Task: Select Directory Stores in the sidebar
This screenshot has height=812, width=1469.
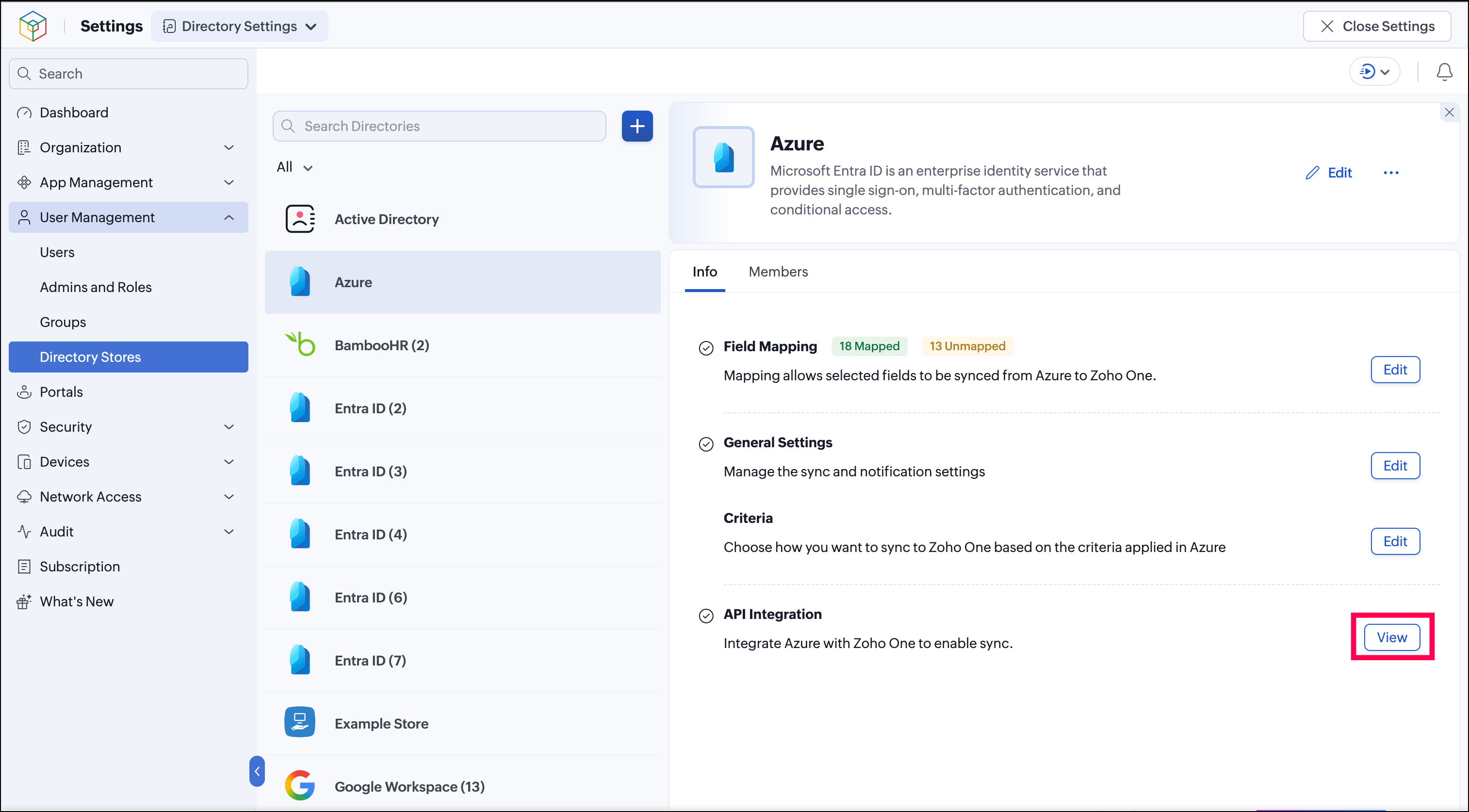Action: (128, 357)
